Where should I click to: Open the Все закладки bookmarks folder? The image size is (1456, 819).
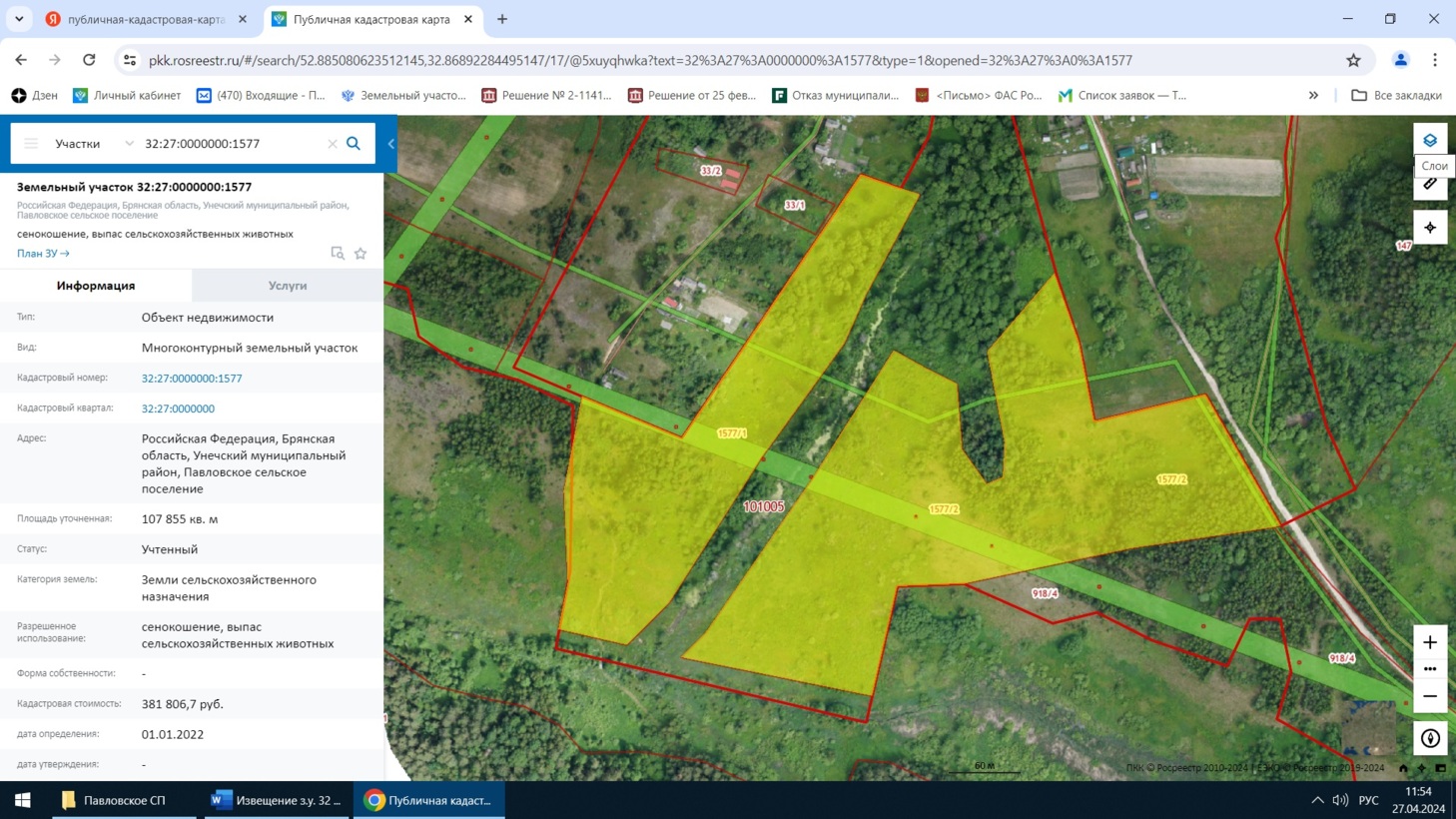pos(1396,96)
